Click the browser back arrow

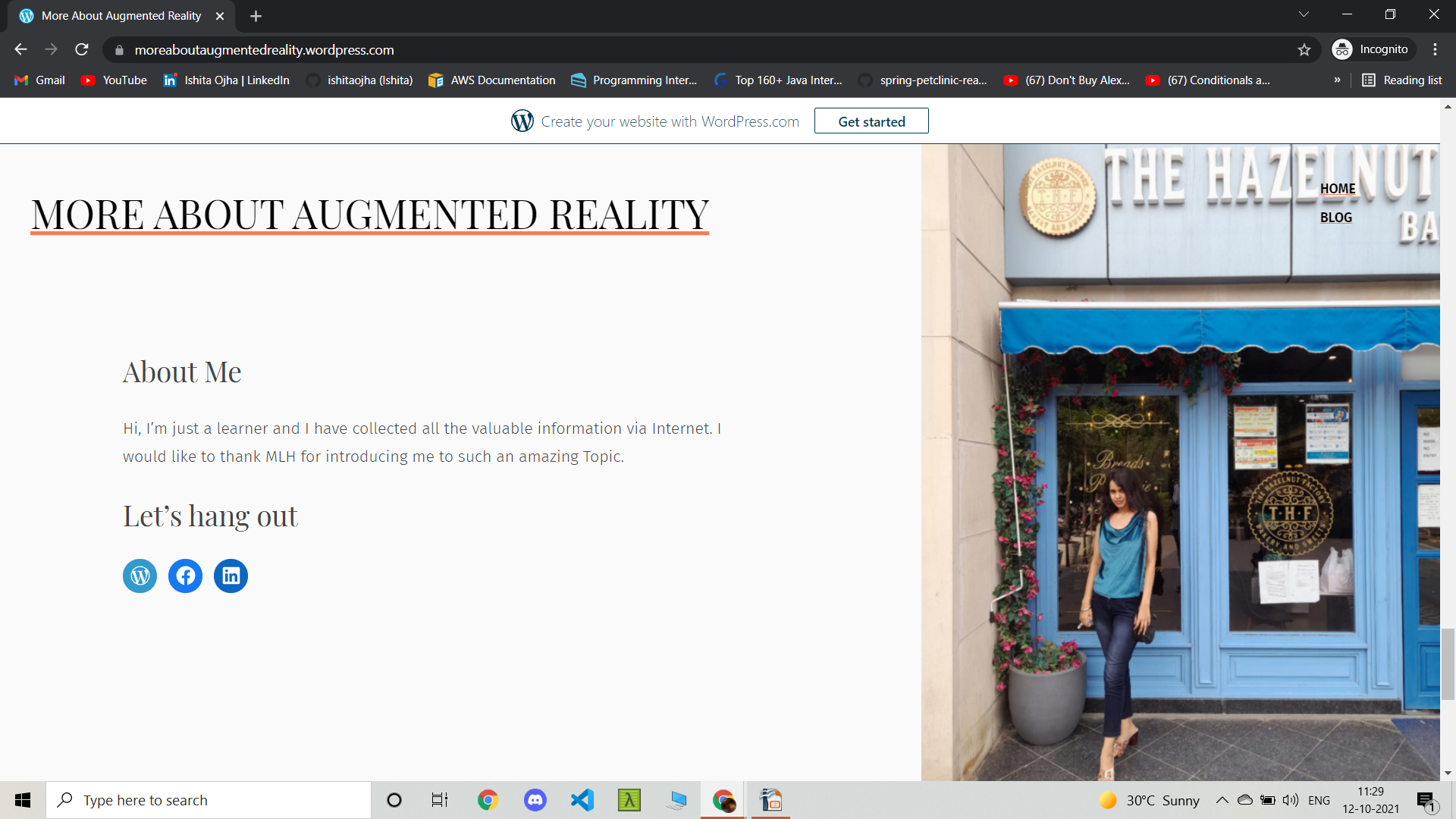(x=20, y=50)
